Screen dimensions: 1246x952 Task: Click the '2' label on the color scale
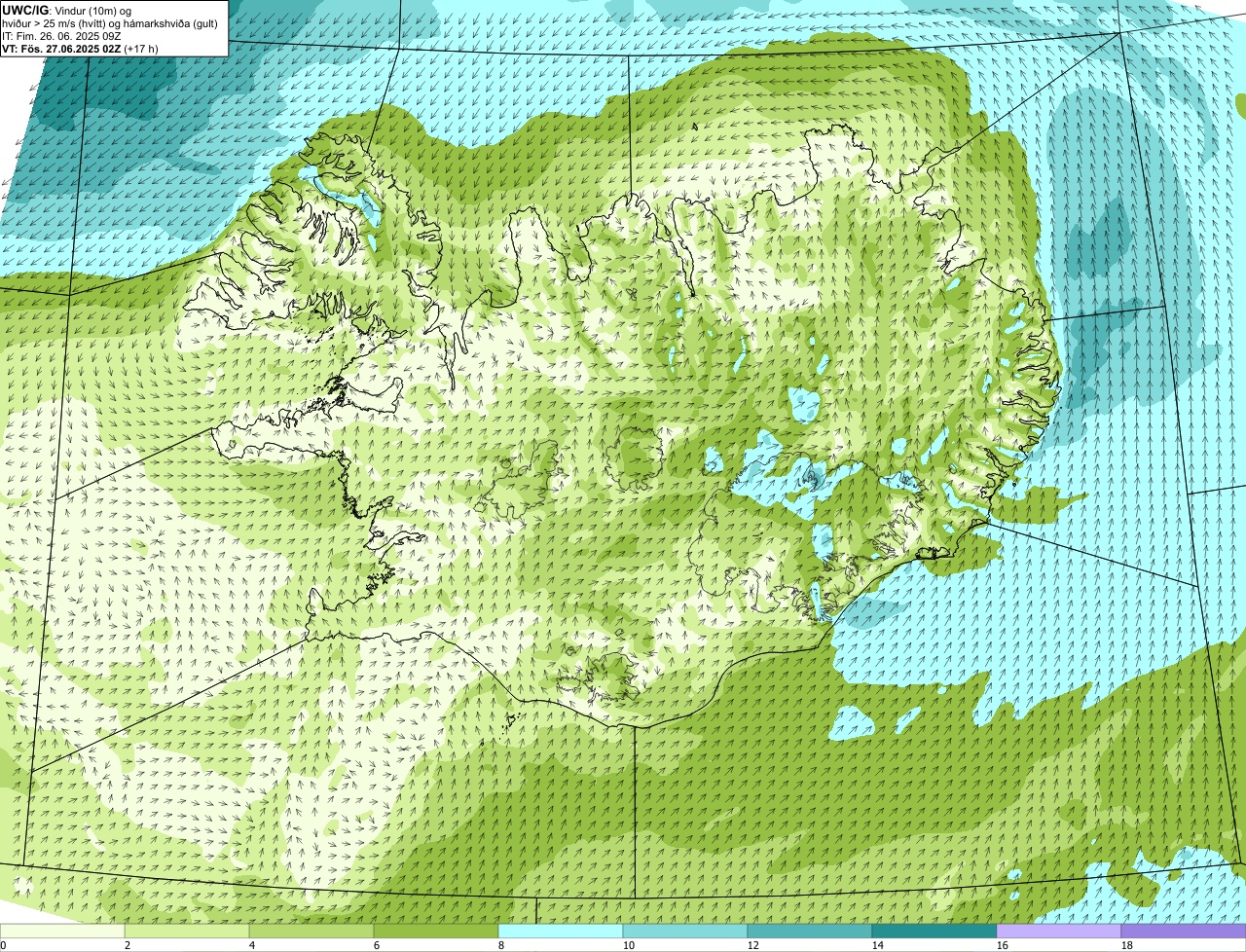(128, 945)
